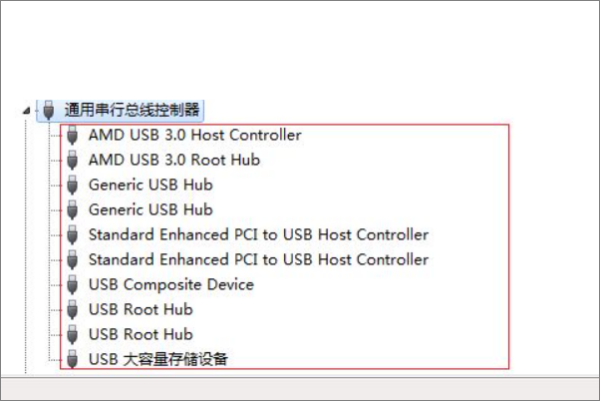This screenshot has width=600, height=401.
Task: Select the second USB Root Hub text
Action: 140,334
